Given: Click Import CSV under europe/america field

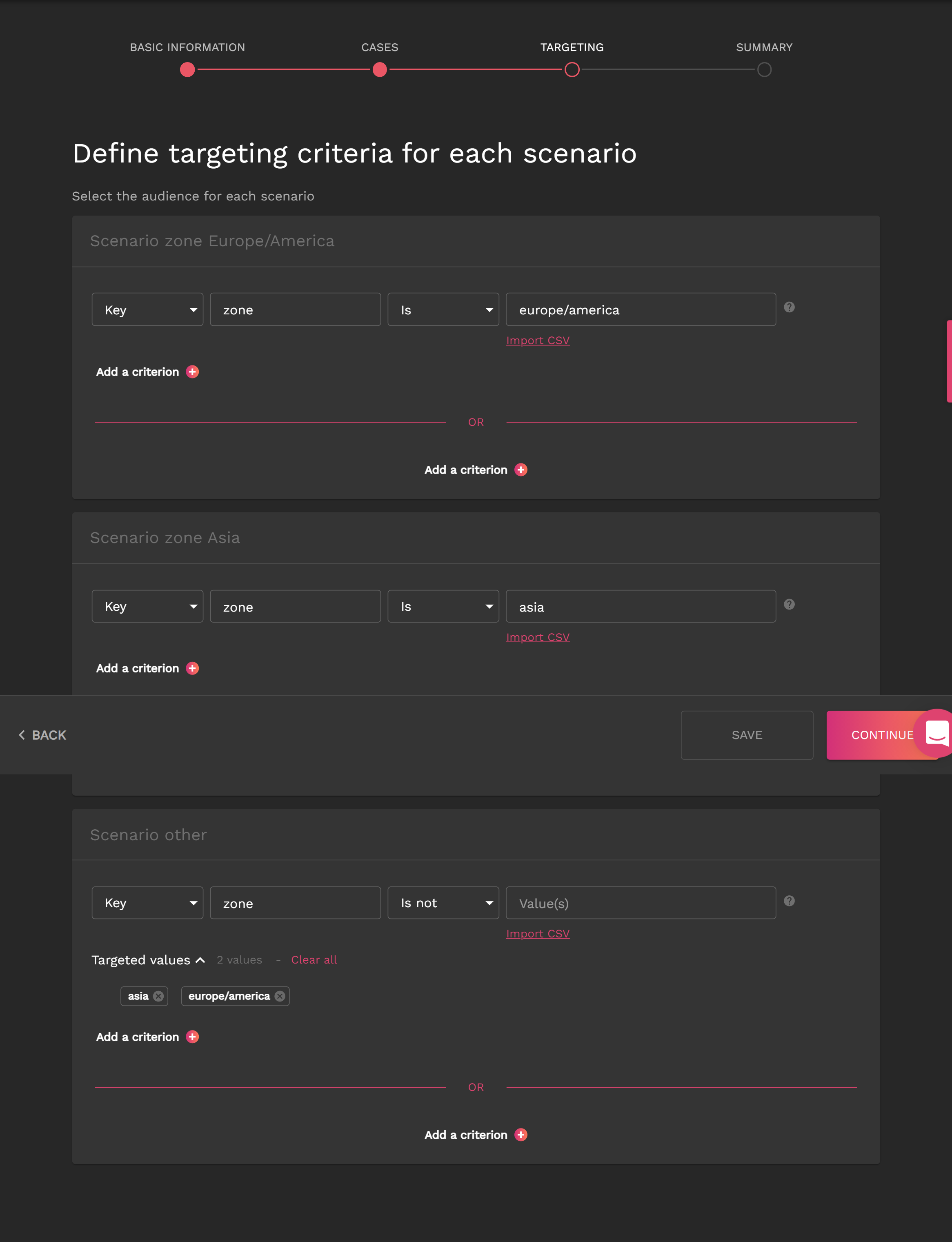Looking at the screenshot, I should (537, 341).
